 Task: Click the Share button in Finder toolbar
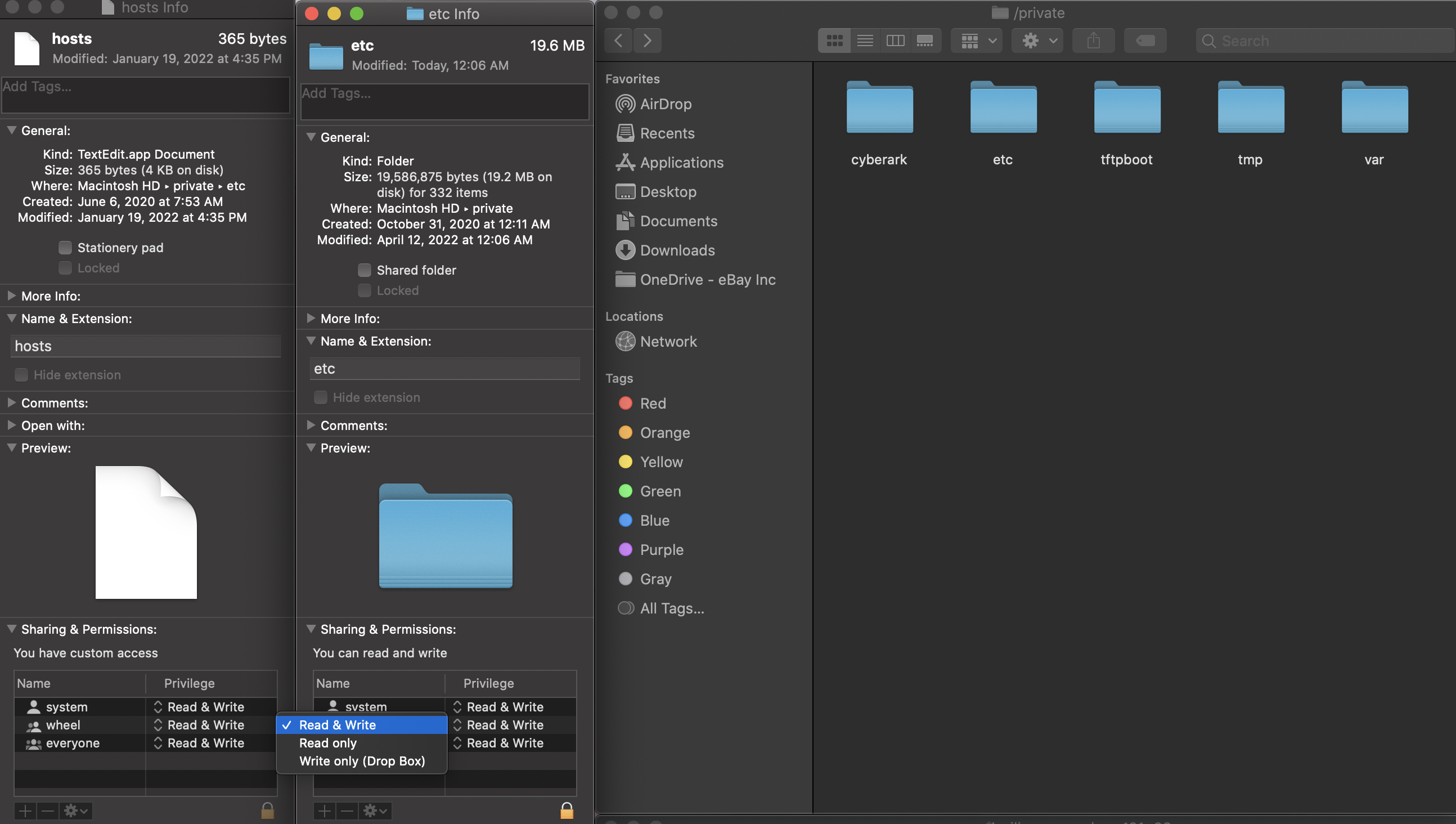tap(1094, 41)
